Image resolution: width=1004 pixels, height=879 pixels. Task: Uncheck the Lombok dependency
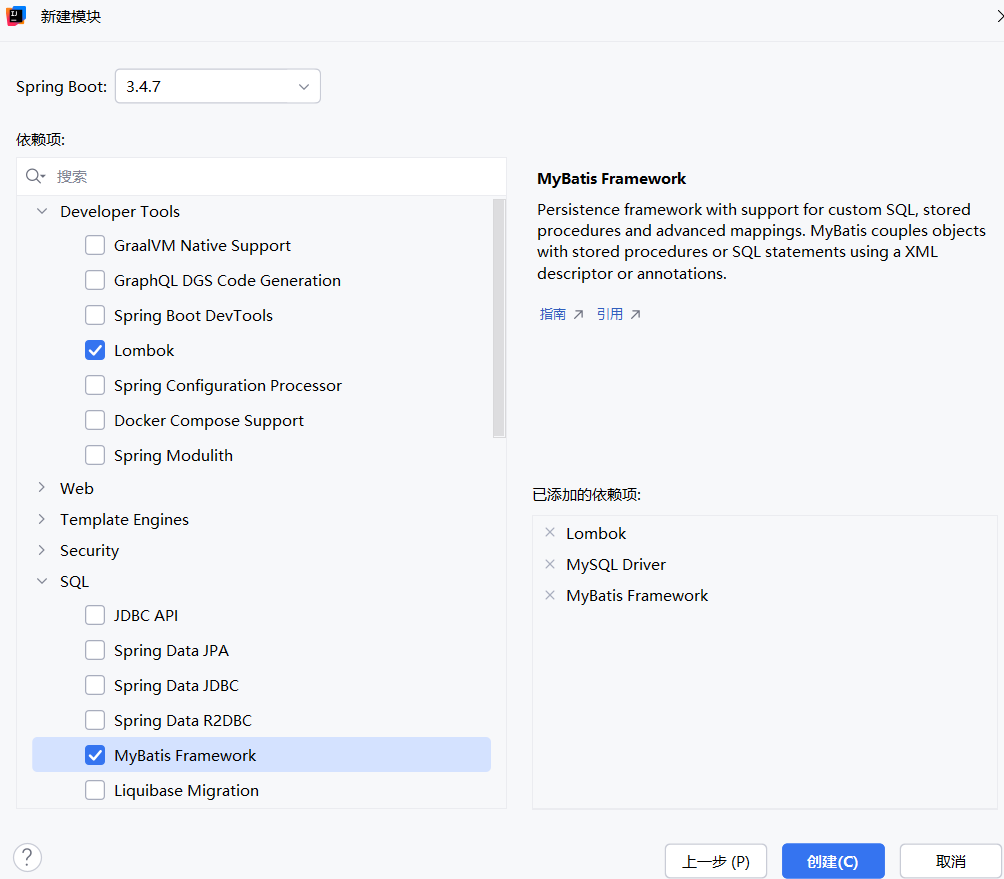pyautogui.click(x=95, y=350)
